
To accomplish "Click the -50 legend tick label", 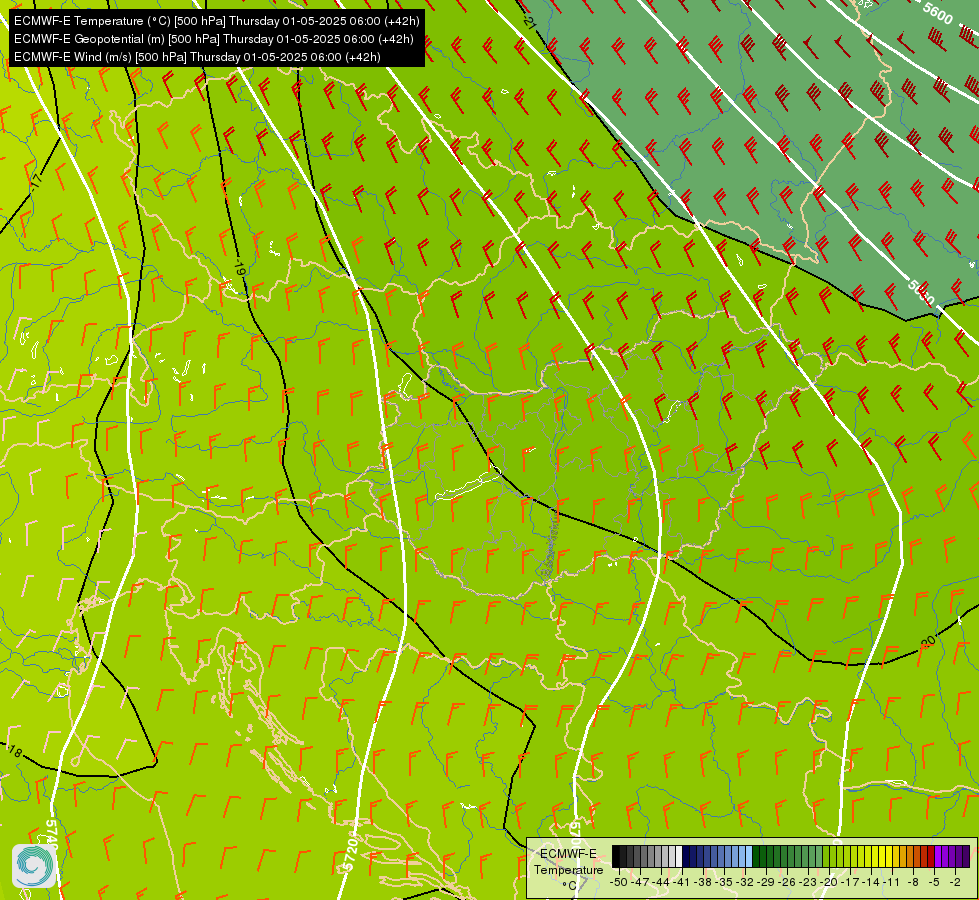I will pyautogui.click(x=619, y=882).
